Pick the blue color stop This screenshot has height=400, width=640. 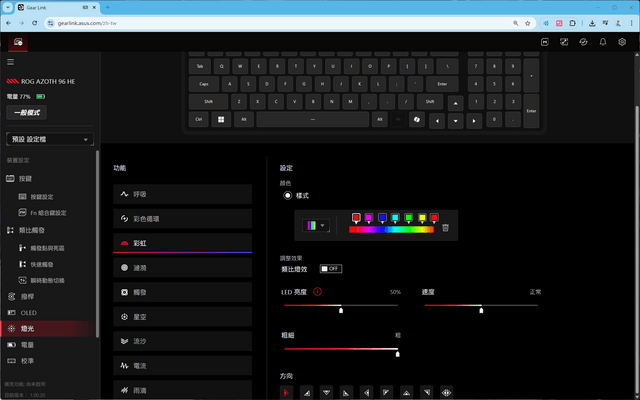tap(382, 218)
